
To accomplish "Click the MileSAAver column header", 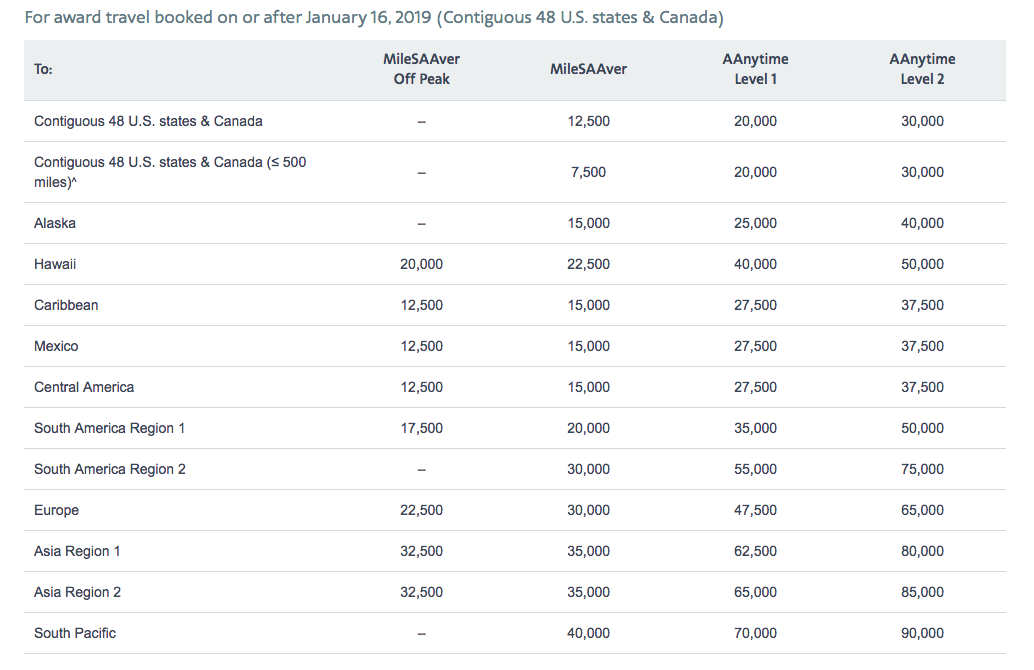I will click(588, 69).
